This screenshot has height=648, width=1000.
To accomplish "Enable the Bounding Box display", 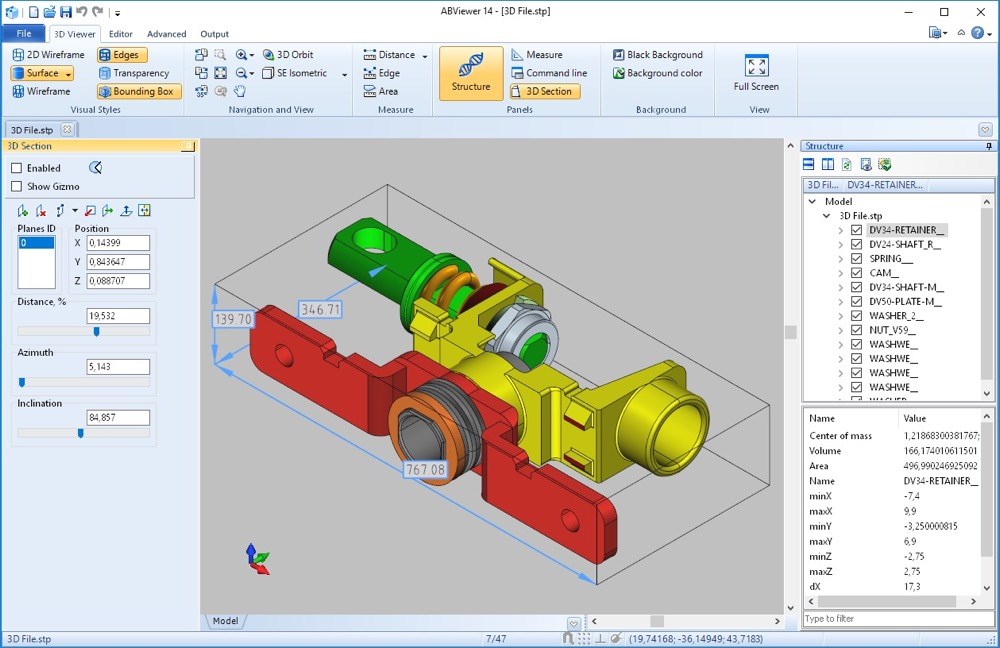I will pos(138,91).
